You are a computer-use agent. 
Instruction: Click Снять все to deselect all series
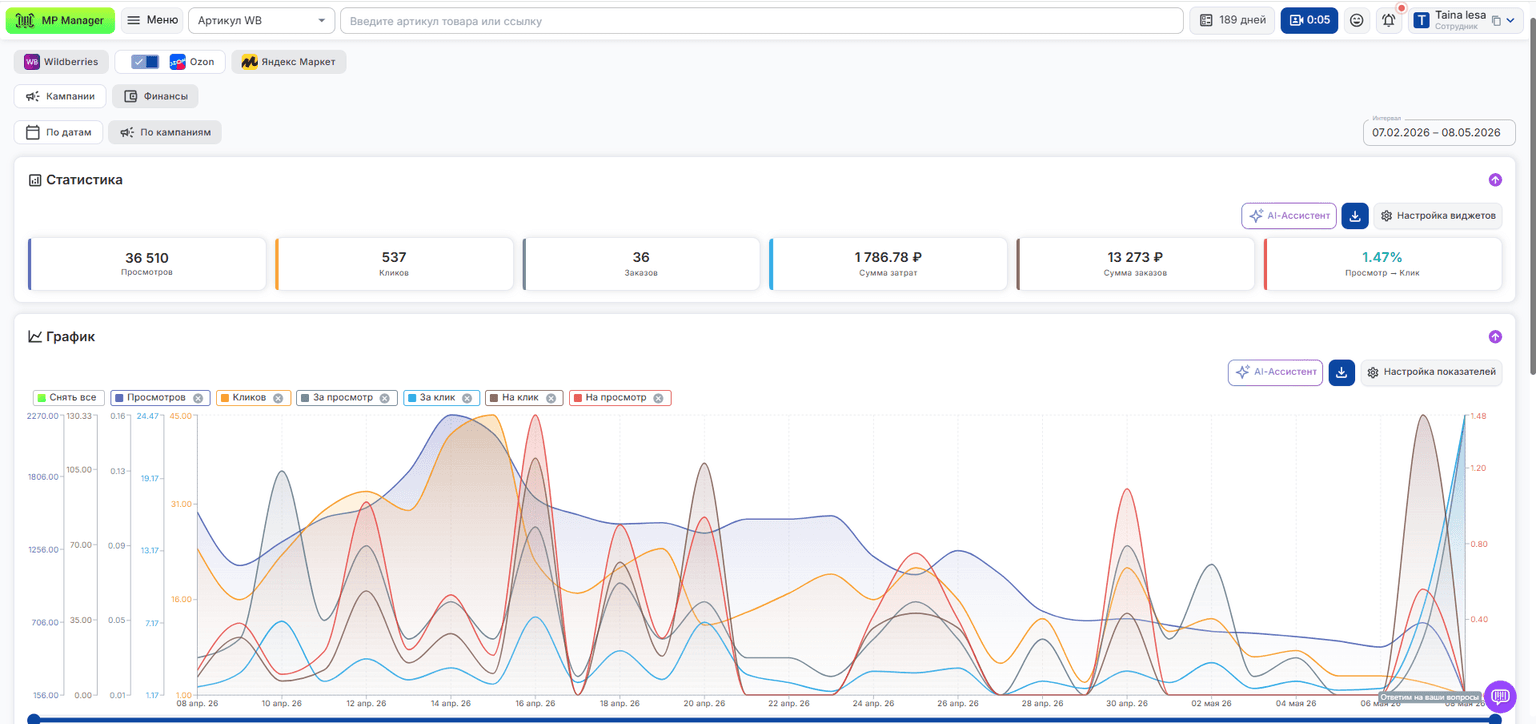69,398
